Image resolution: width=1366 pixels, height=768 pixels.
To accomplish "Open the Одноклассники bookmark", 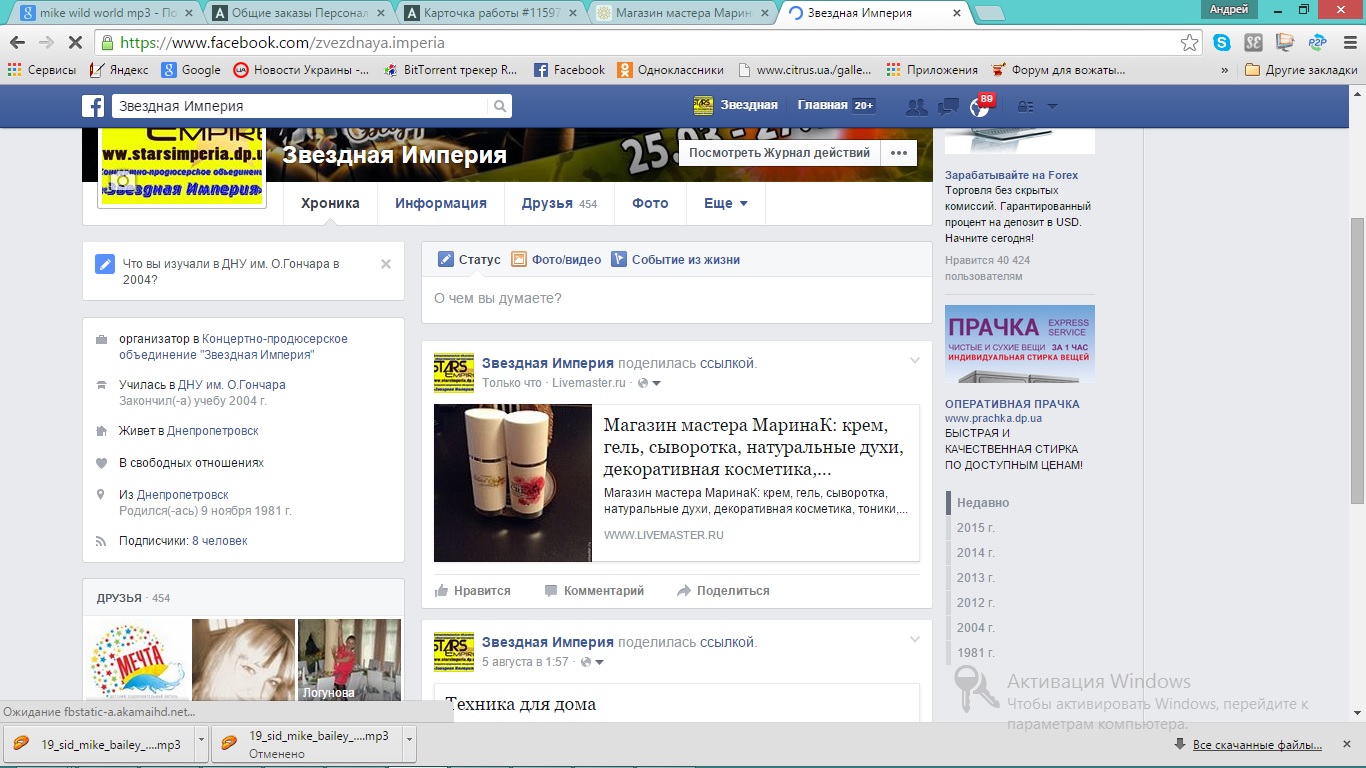I will coord(670,70).
